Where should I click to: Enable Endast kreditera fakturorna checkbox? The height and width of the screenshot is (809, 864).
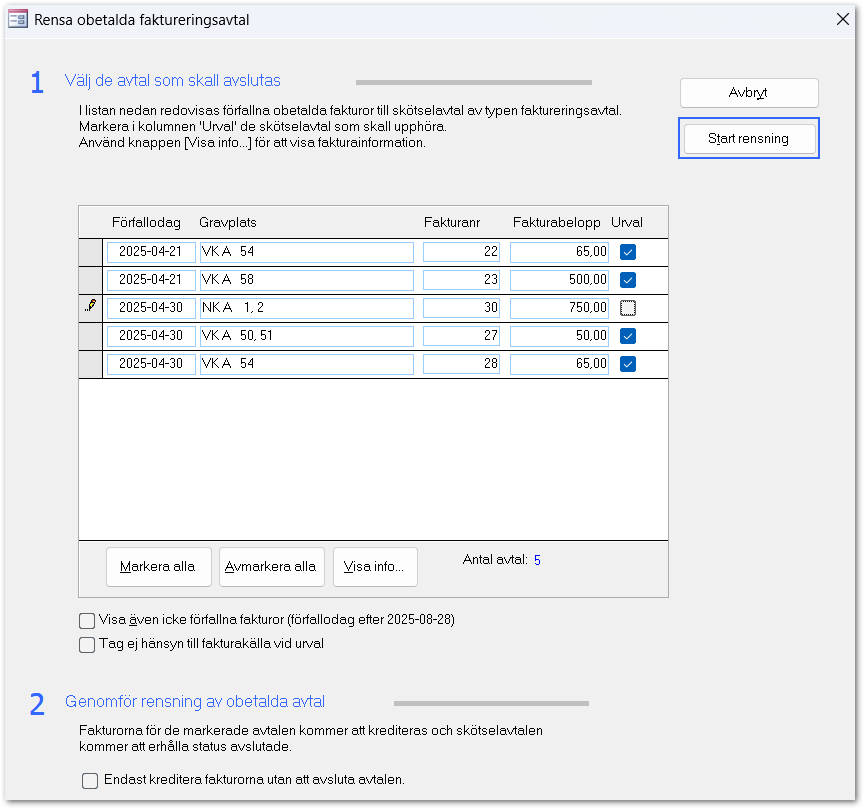(90, 781)
